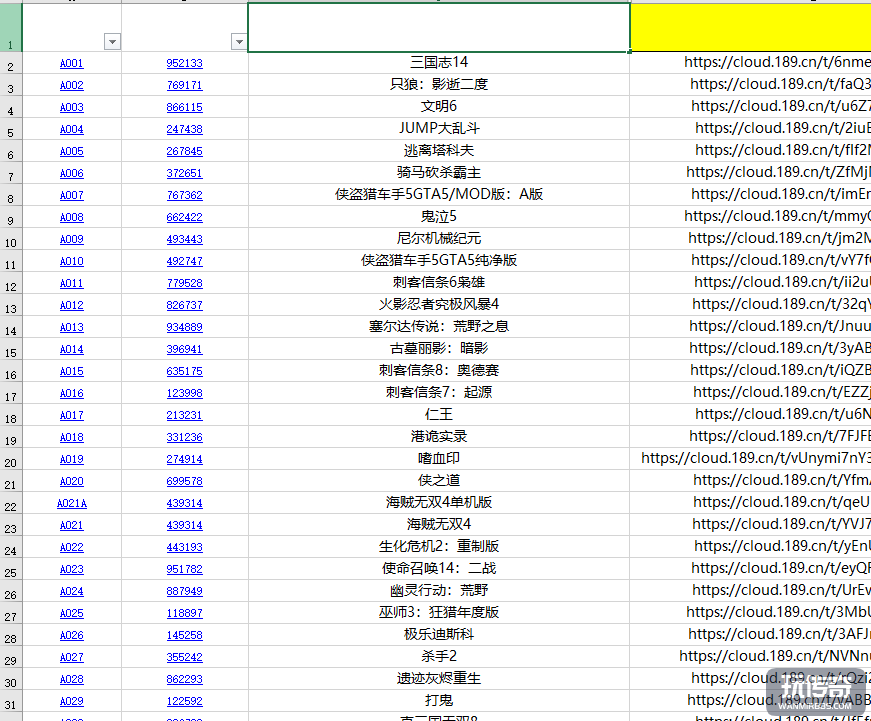The image size is (871, 721).
Task: Select the cell 海贼无双4单机版
Action: tap(439, 502)
